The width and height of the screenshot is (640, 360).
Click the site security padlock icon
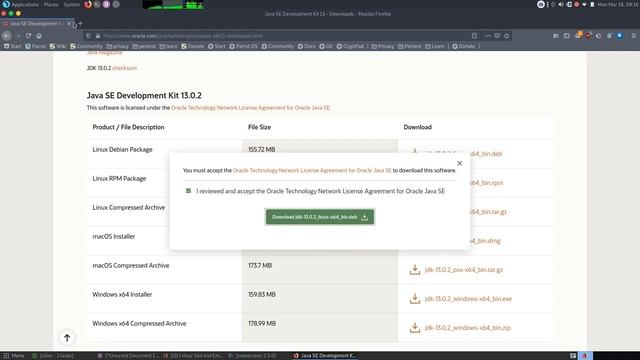(98, 36)
